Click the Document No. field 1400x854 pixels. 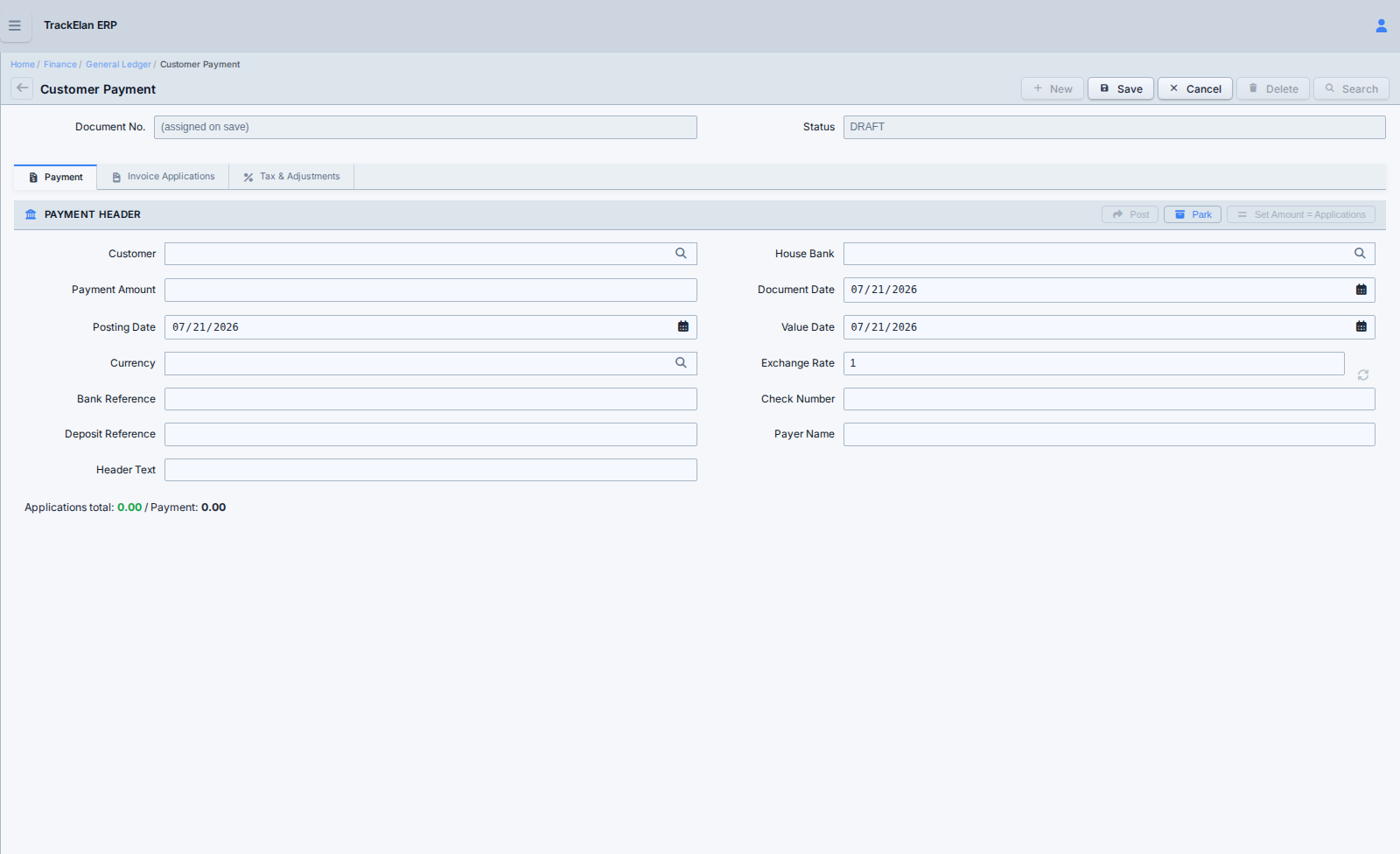click(425, 127)
